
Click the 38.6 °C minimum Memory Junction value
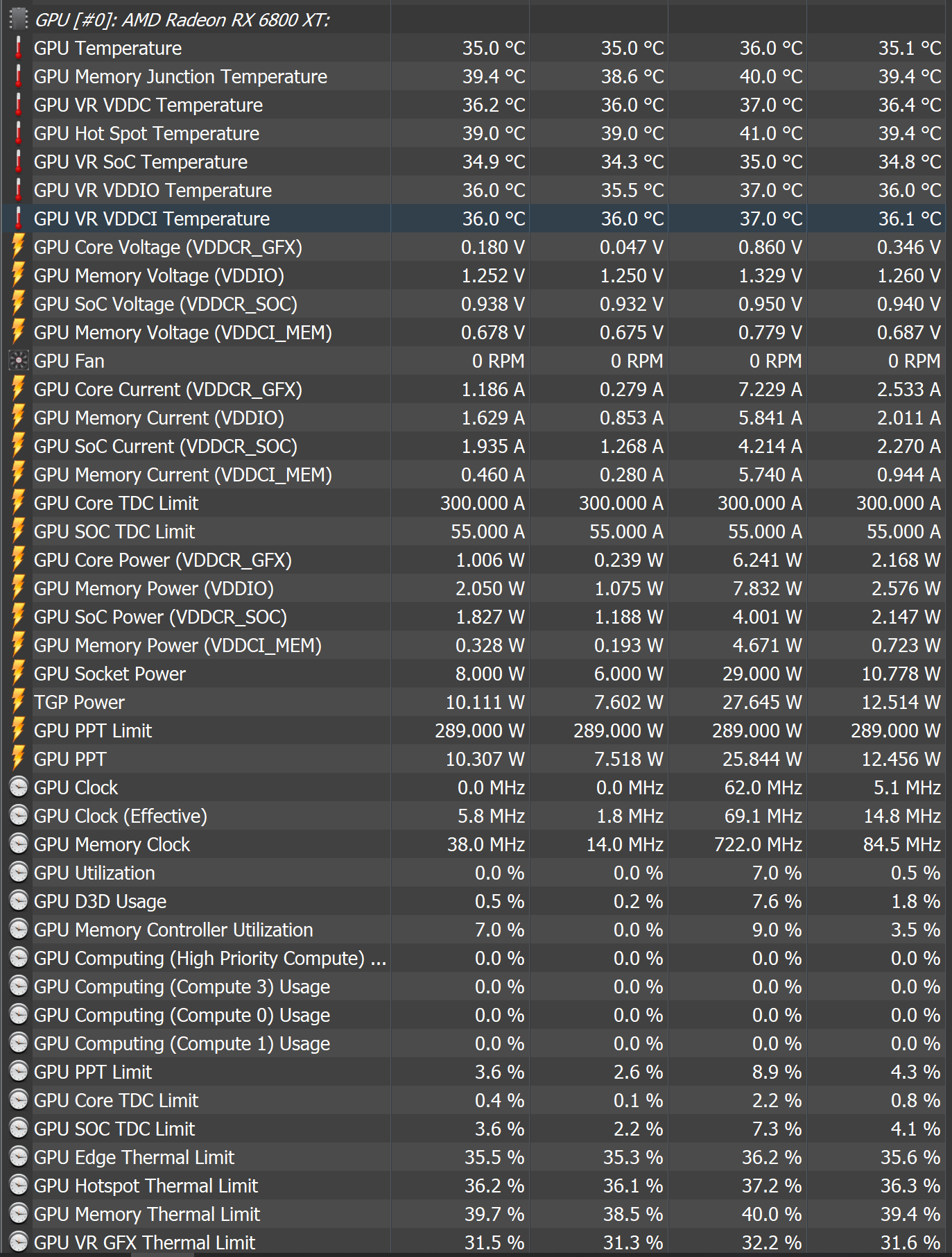point(632,76)
